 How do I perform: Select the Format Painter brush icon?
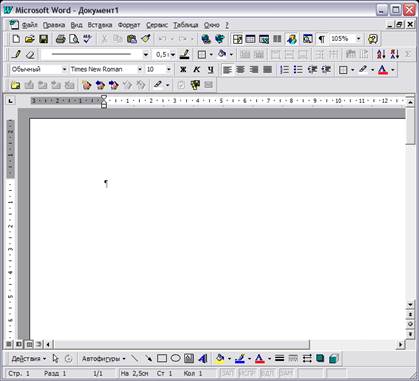point(146,39)
